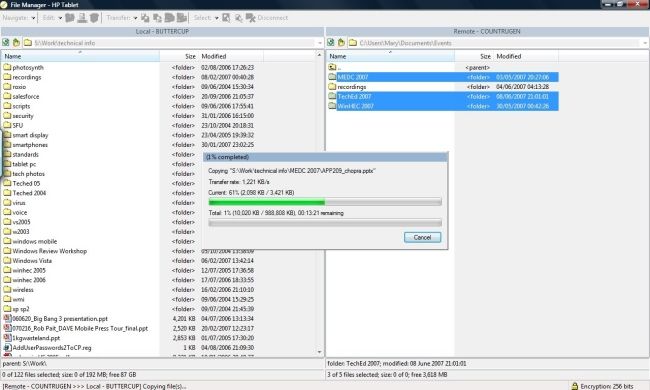The width and height of the screenshot is (650, 390).
Task: Expand the Remote path dropdown arrow
Action: click(645, 43)
